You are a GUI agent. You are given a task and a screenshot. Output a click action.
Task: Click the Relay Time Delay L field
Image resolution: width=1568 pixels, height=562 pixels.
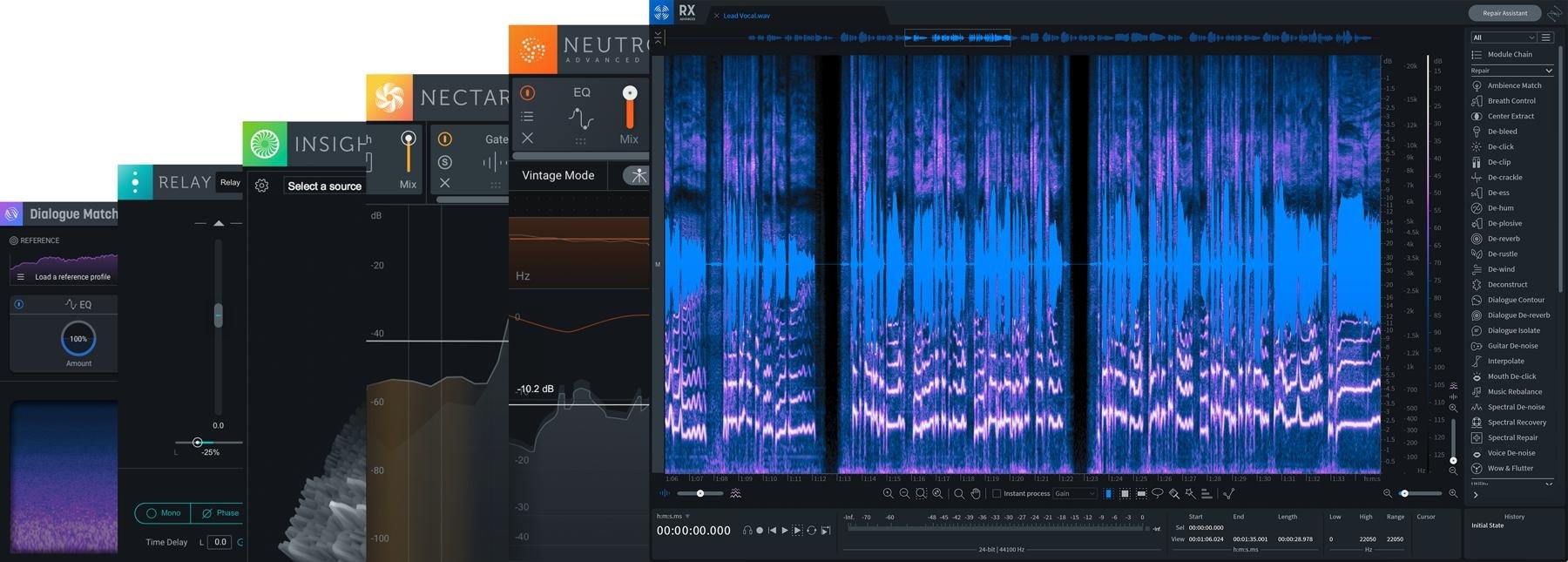tap(220, 542)
